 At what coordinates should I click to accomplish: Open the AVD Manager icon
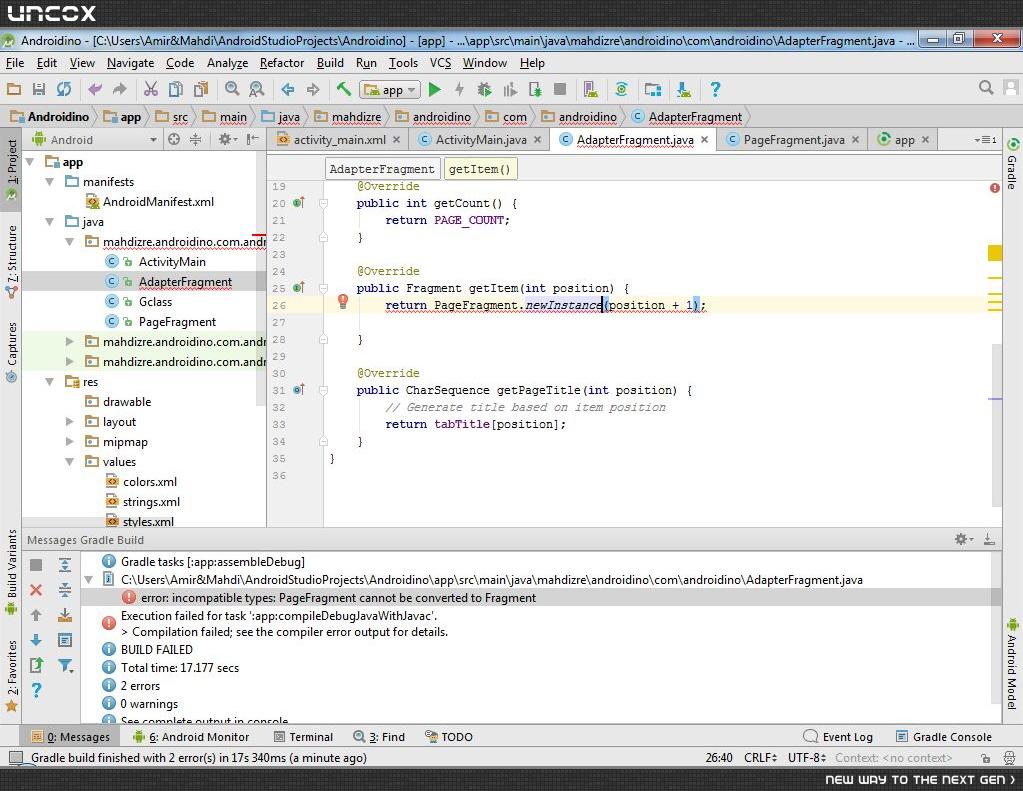[591, 89]
